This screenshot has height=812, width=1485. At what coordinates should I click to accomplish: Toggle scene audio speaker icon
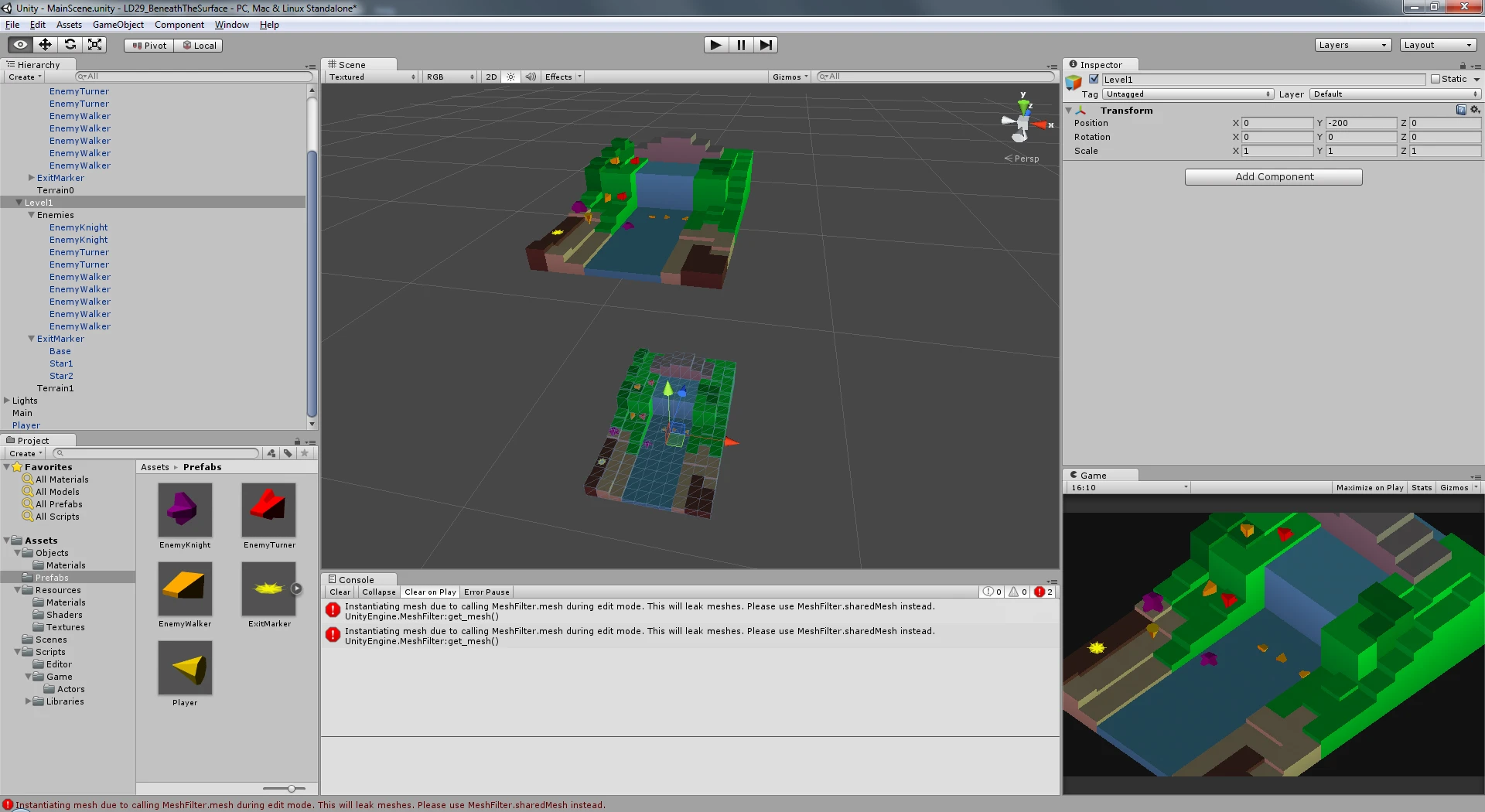tap(531, 77)
